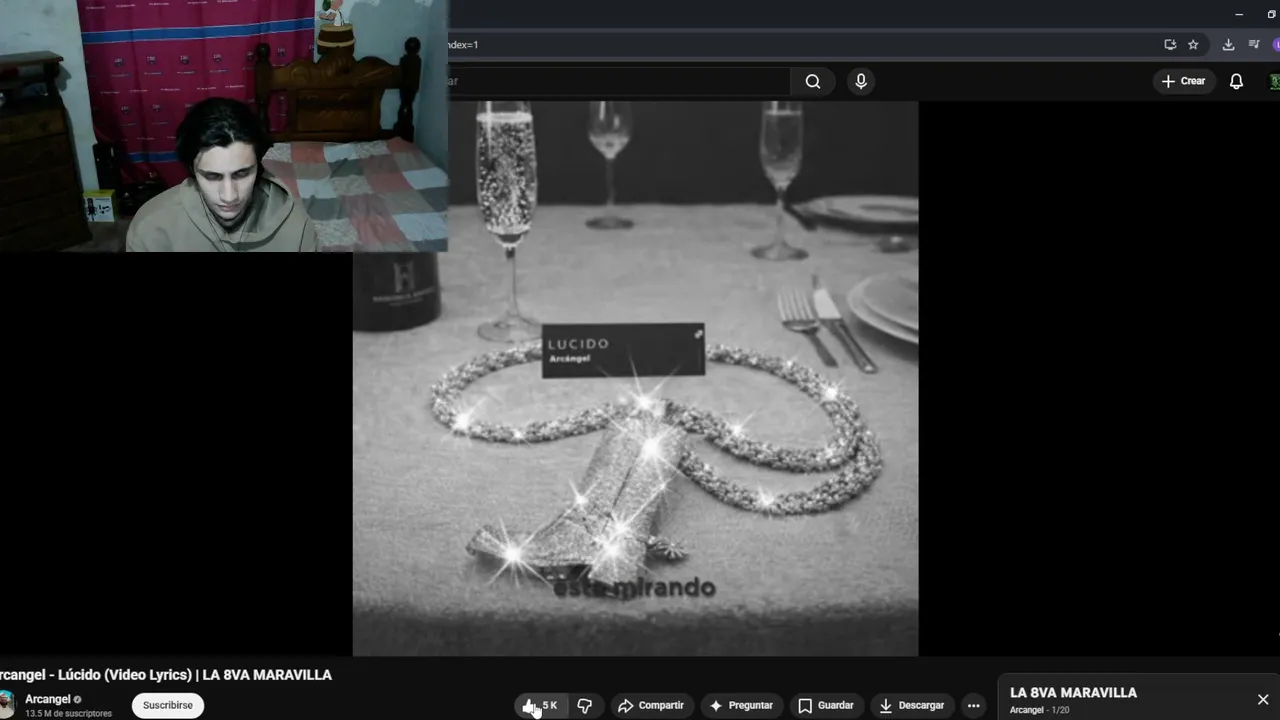The width and height of the screenshot is (1280, 720).
Task: Click the playlist 'Arcangel - 1/20' subtitle
Action: tap(1039, 710)
